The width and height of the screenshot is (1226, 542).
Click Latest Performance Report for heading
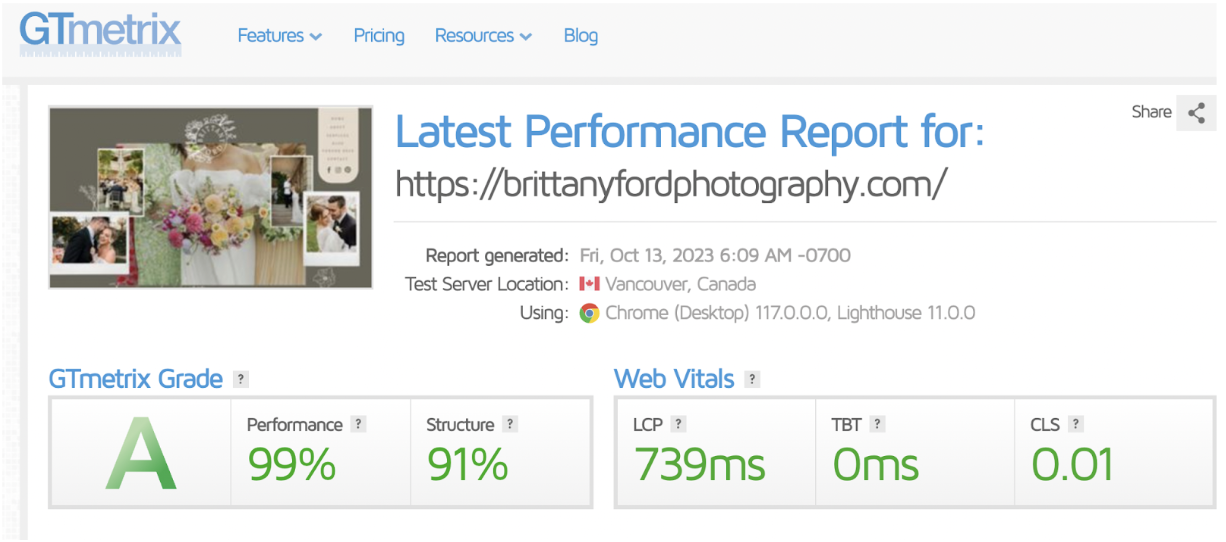tap(690, 132)
